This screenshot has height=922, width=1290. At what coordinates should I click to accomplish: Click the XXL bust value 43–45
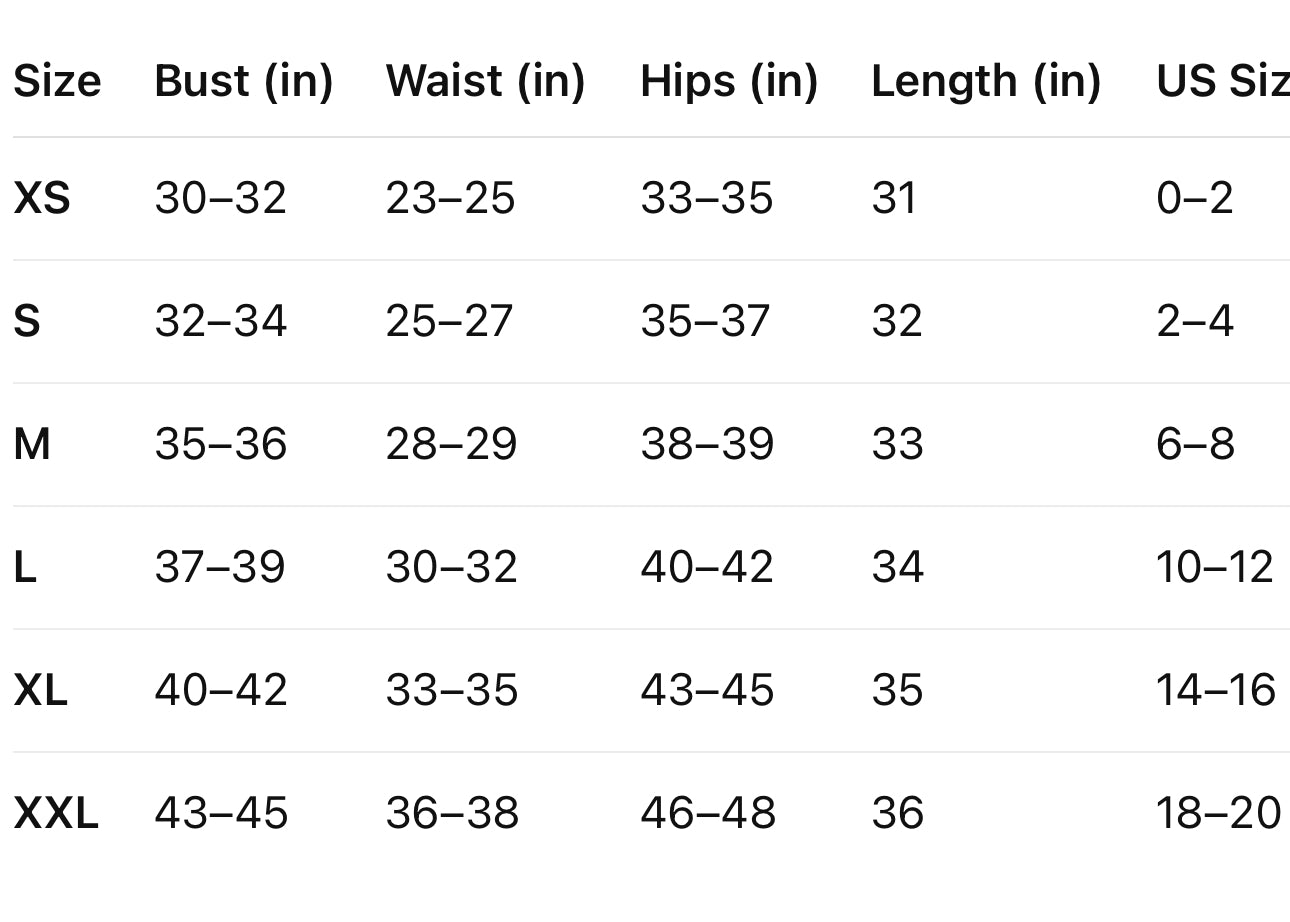tap(221, 813)
